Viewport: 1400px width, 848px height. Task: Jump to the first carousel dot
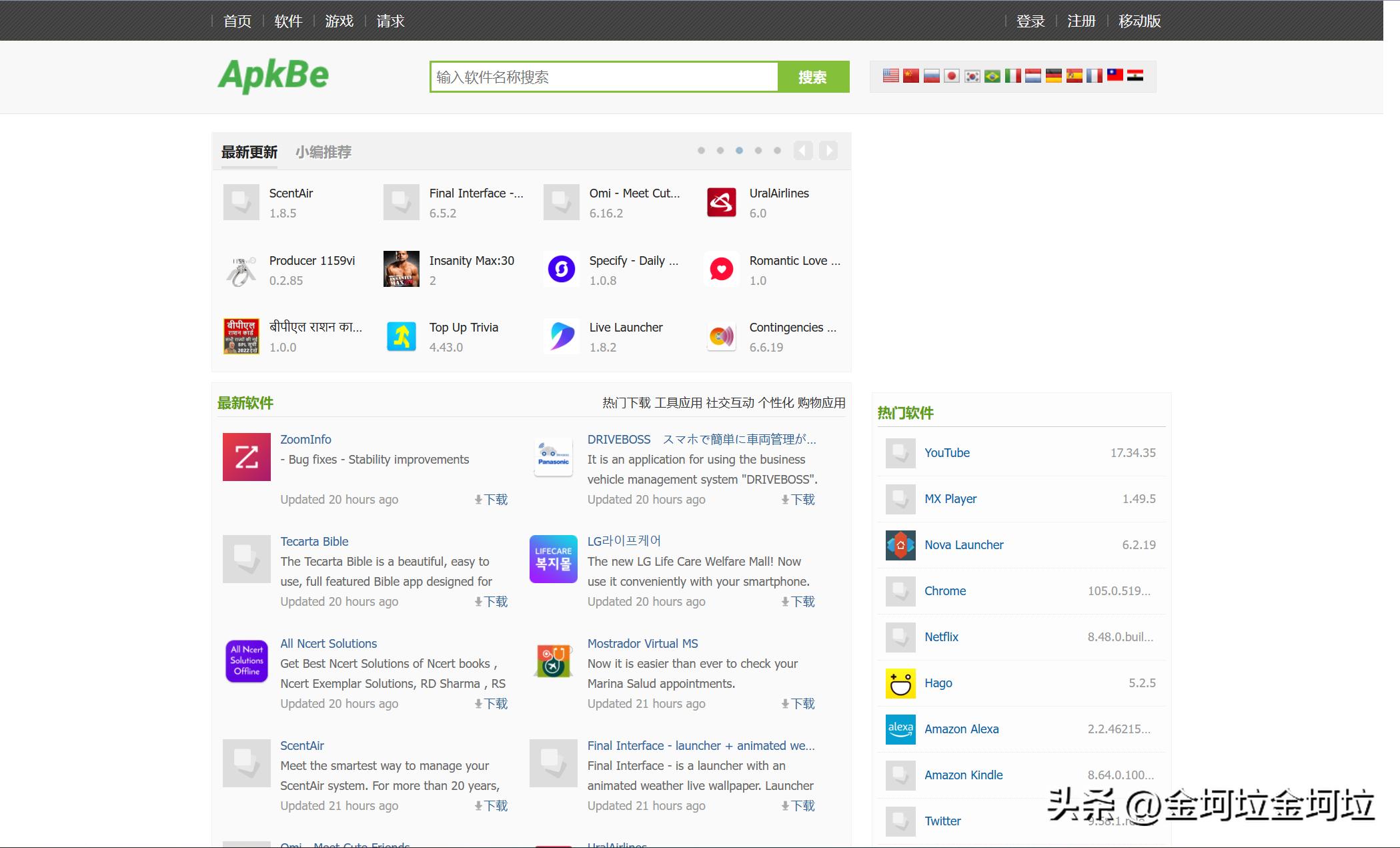(x=701, y=151)
